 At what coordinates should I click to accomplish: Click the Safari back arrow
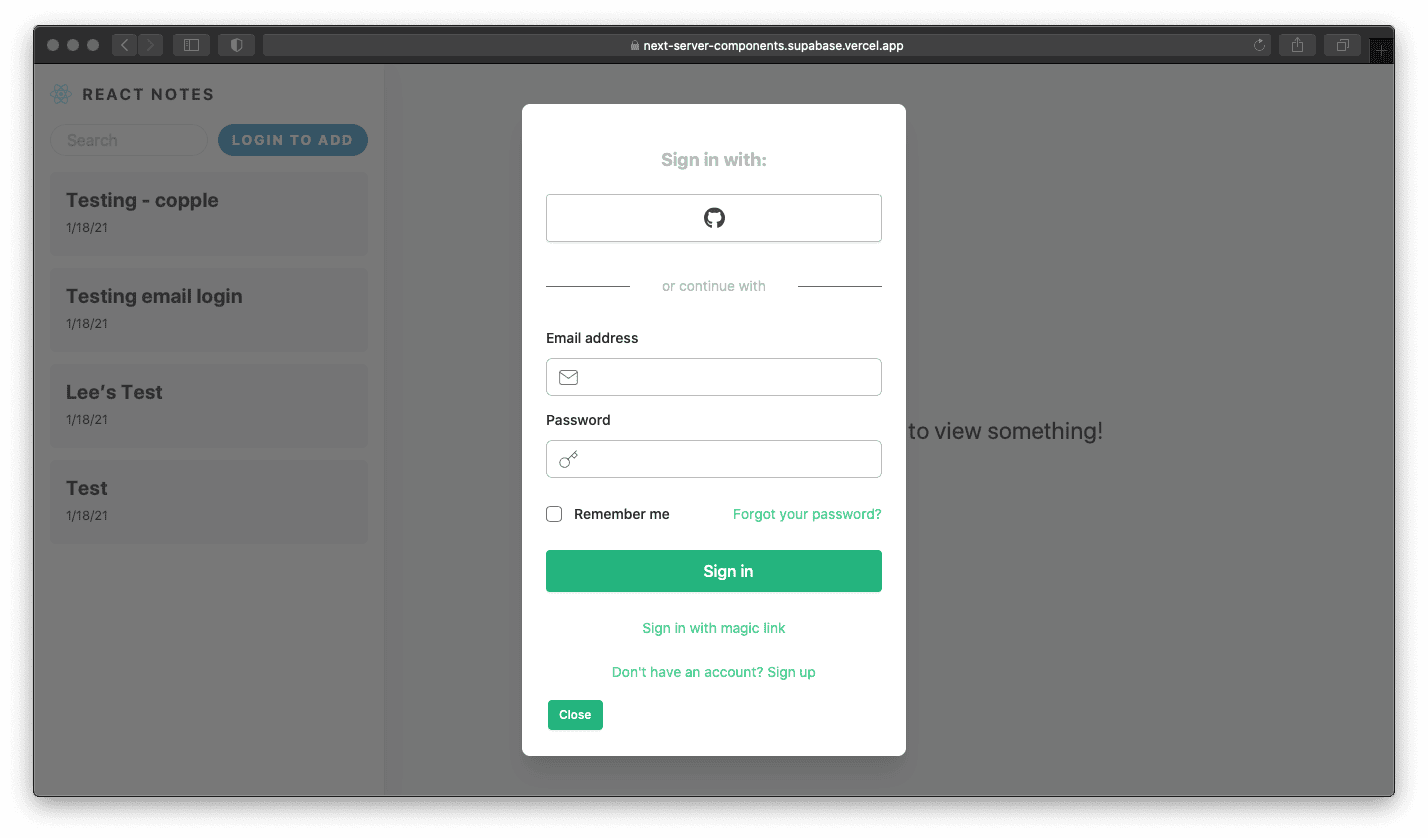[x=124, y=45]
